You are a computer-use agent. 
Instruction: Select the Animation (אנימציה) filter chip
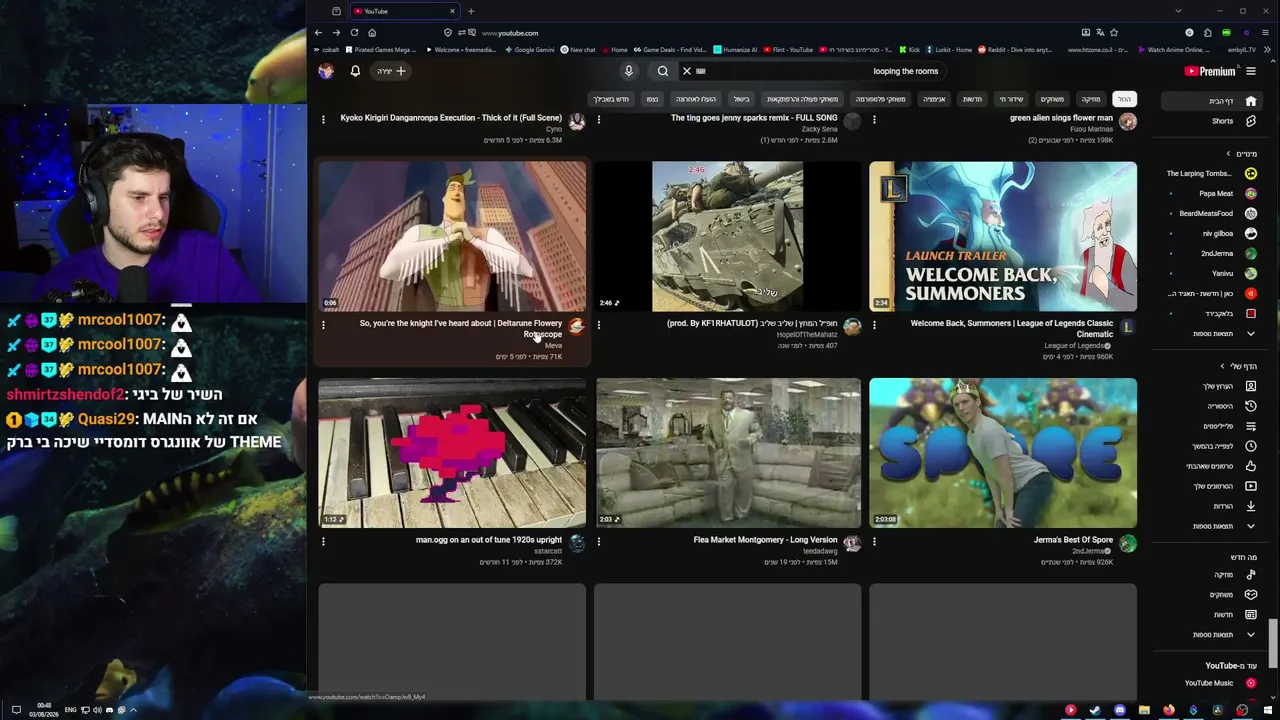(934, 99)
